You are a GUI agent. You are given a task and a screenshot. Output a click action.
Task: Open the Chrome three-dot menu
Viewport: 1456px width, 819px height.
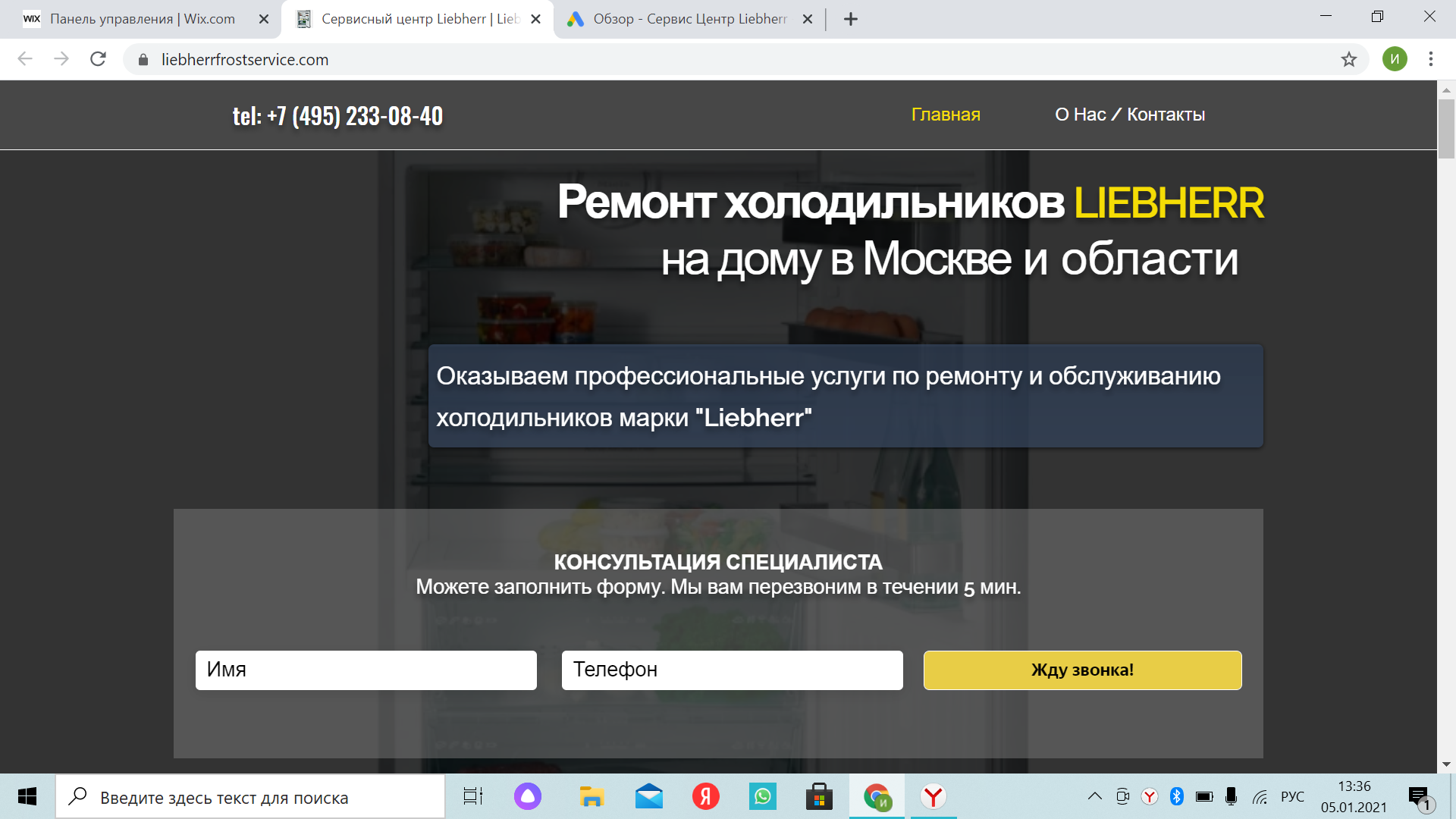pyautogui.click(x=1431, y=59)
